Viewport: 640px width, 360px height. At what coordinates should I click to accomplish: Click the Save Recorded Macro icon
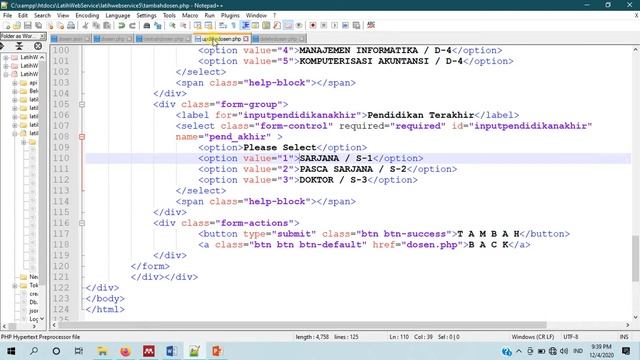356,25
